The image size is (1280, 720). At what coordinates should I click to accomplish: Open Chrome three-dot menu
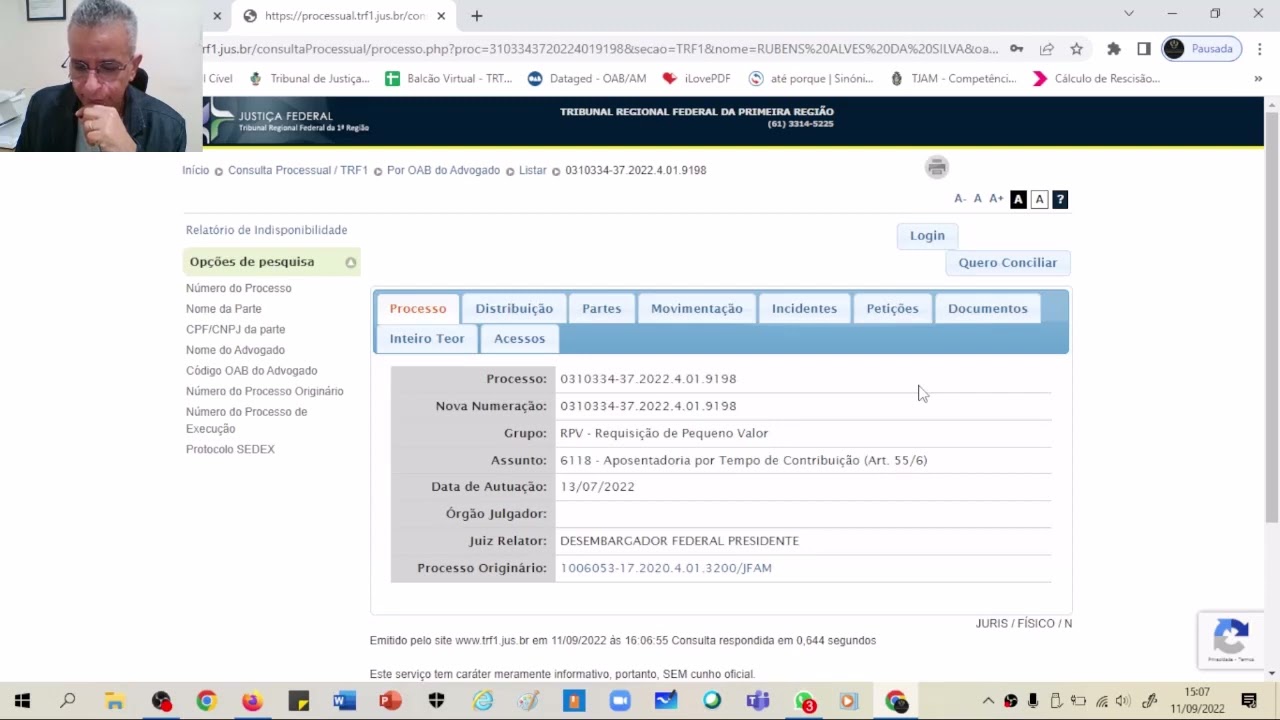pos(1260,49)
